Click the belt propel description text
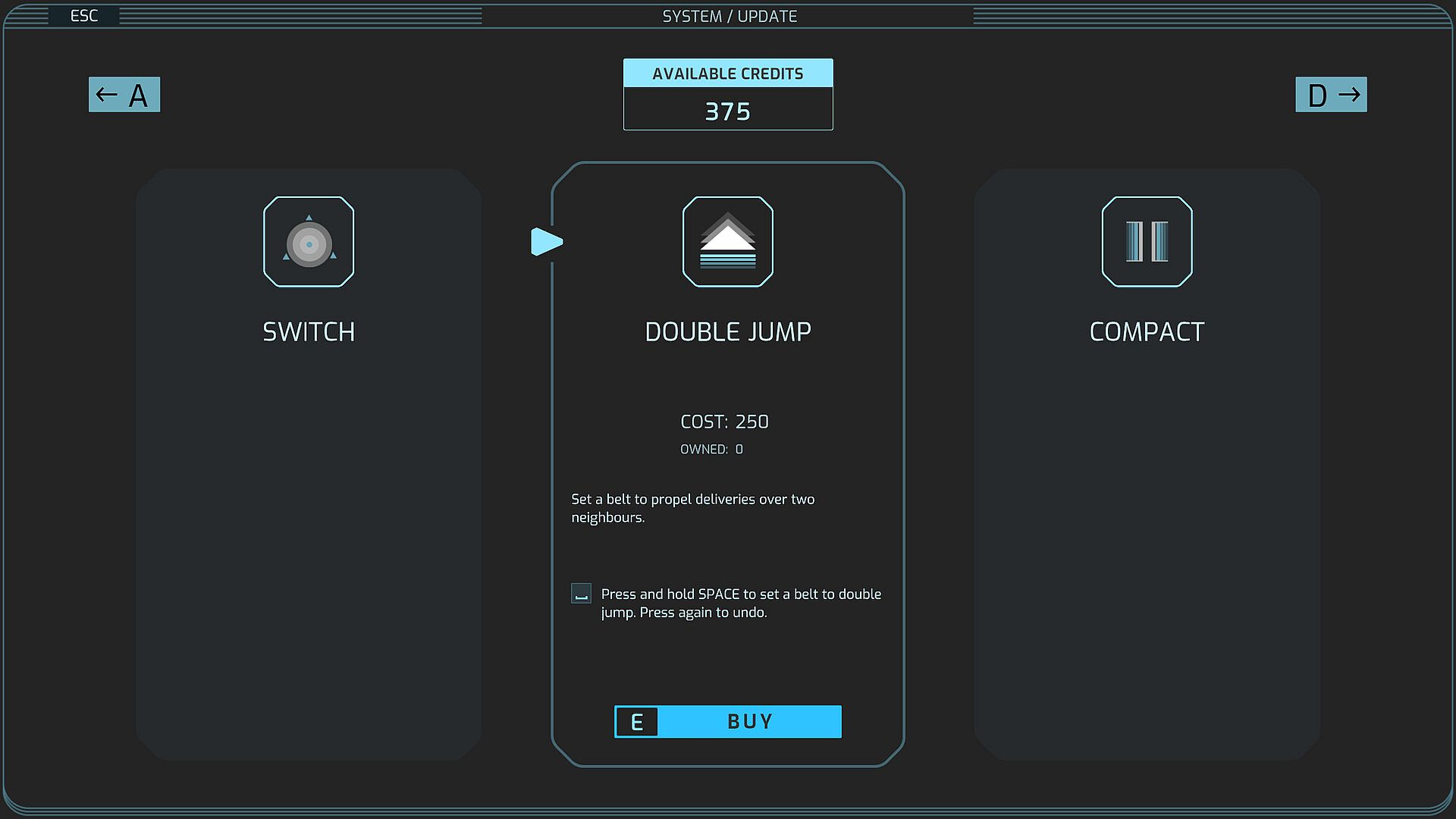Image resolution: width=1456 pixels, height=819 pixels. click(x=692, y=508)
